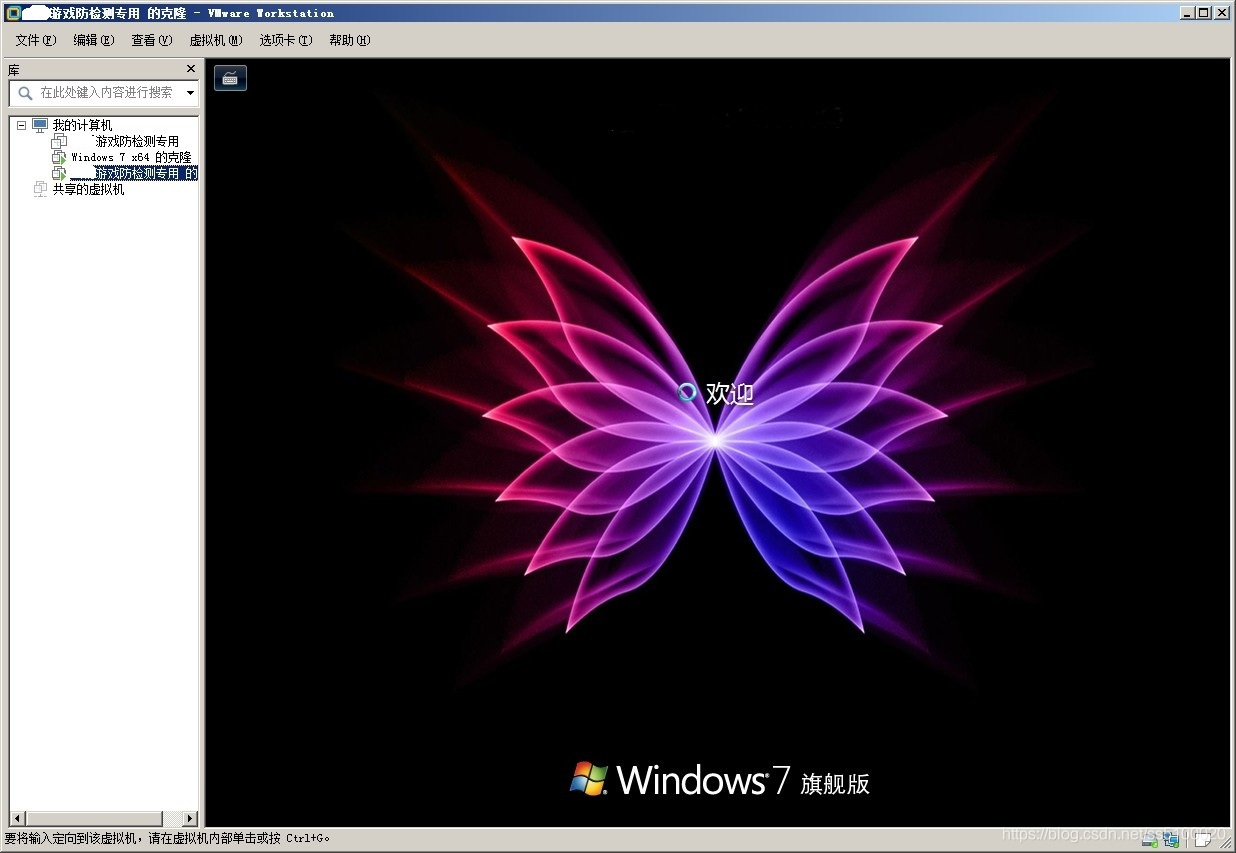Open the 帮助 menu
The image size is (1236, 853).
[350, 40]
